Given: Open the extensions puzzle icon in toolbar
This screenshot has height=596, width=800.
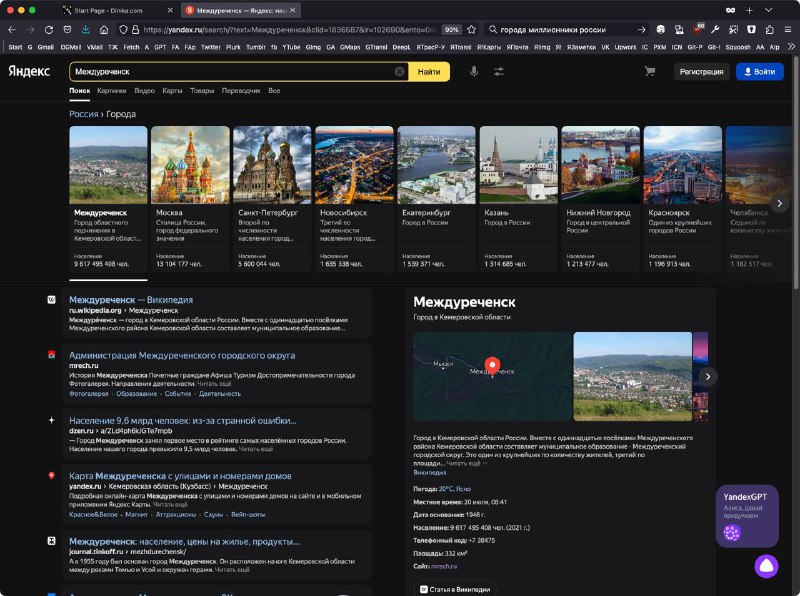Looking at the screenshot, I should tap(769, 30).
